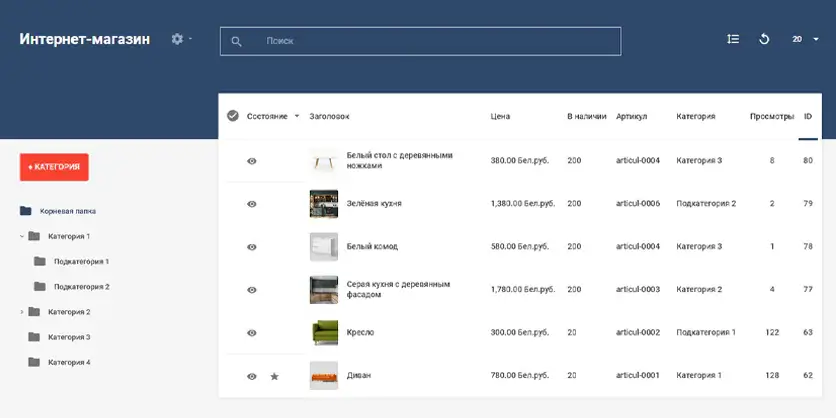Open the Белый комод product title

tap(371, 246)
